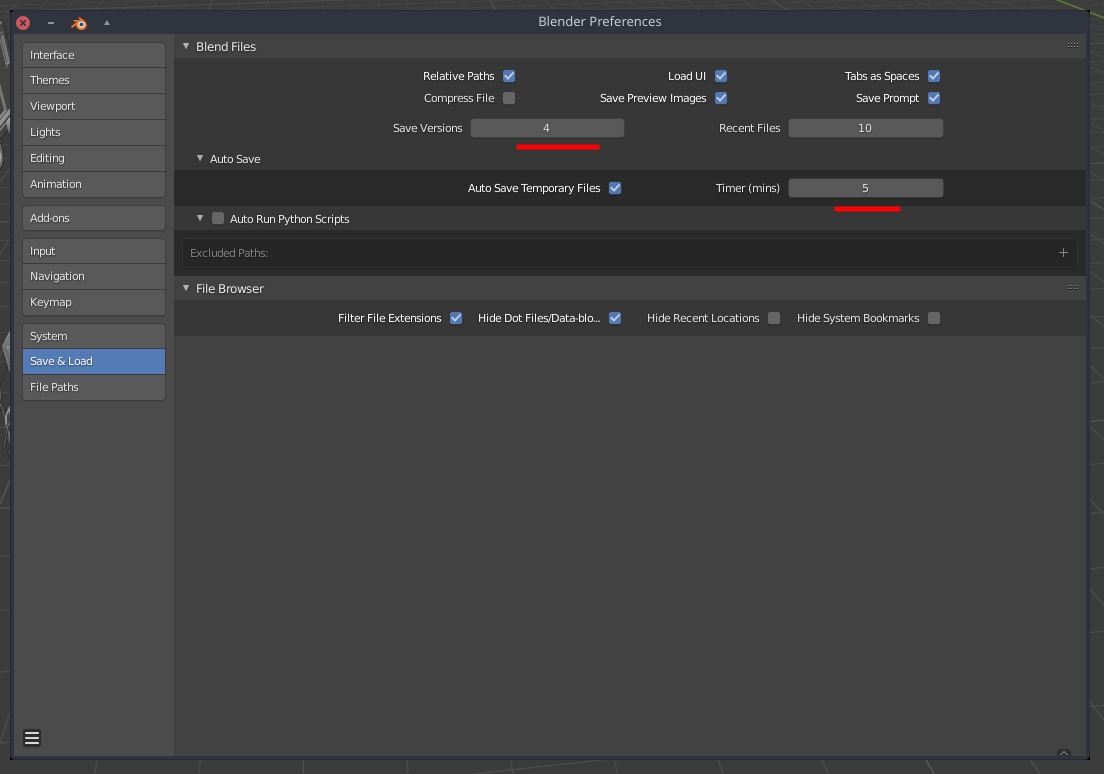This screenshot has height=774, width=1104.
Task: Grab the Blend Files panel drag handle
Action: tap(1072, 46)
